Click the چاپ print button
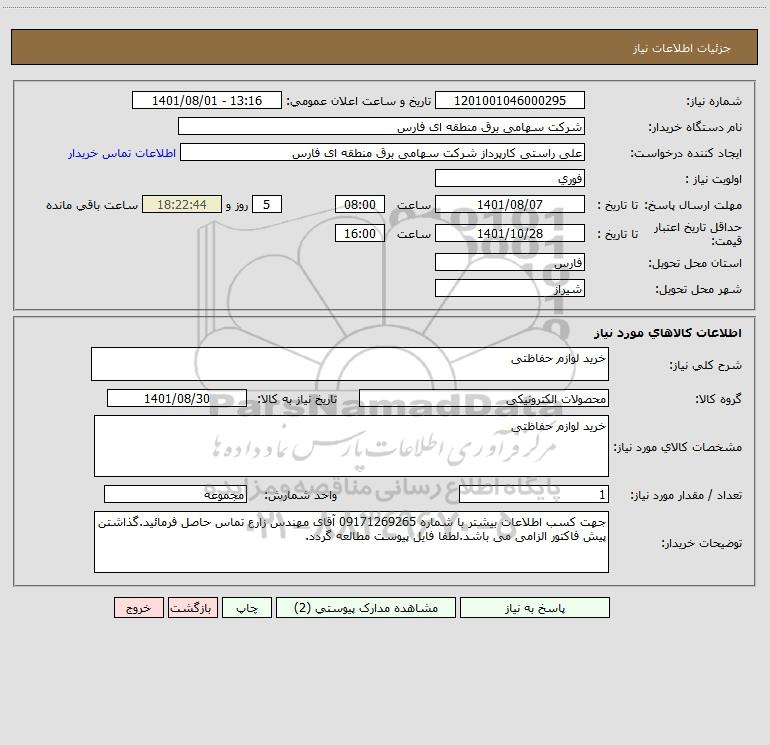 [247, 608]
